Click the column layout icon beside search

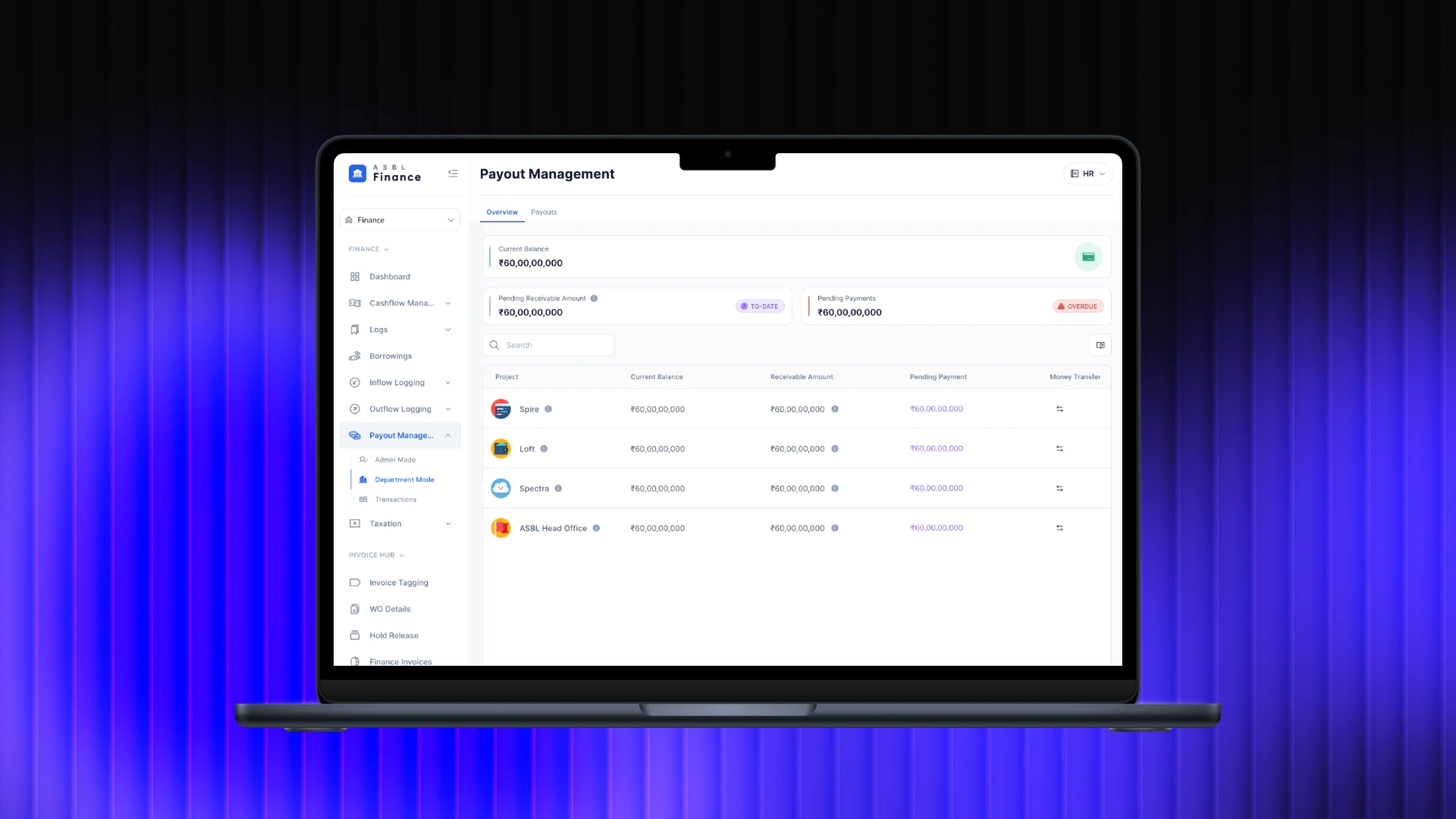(x=1100, y=345)
